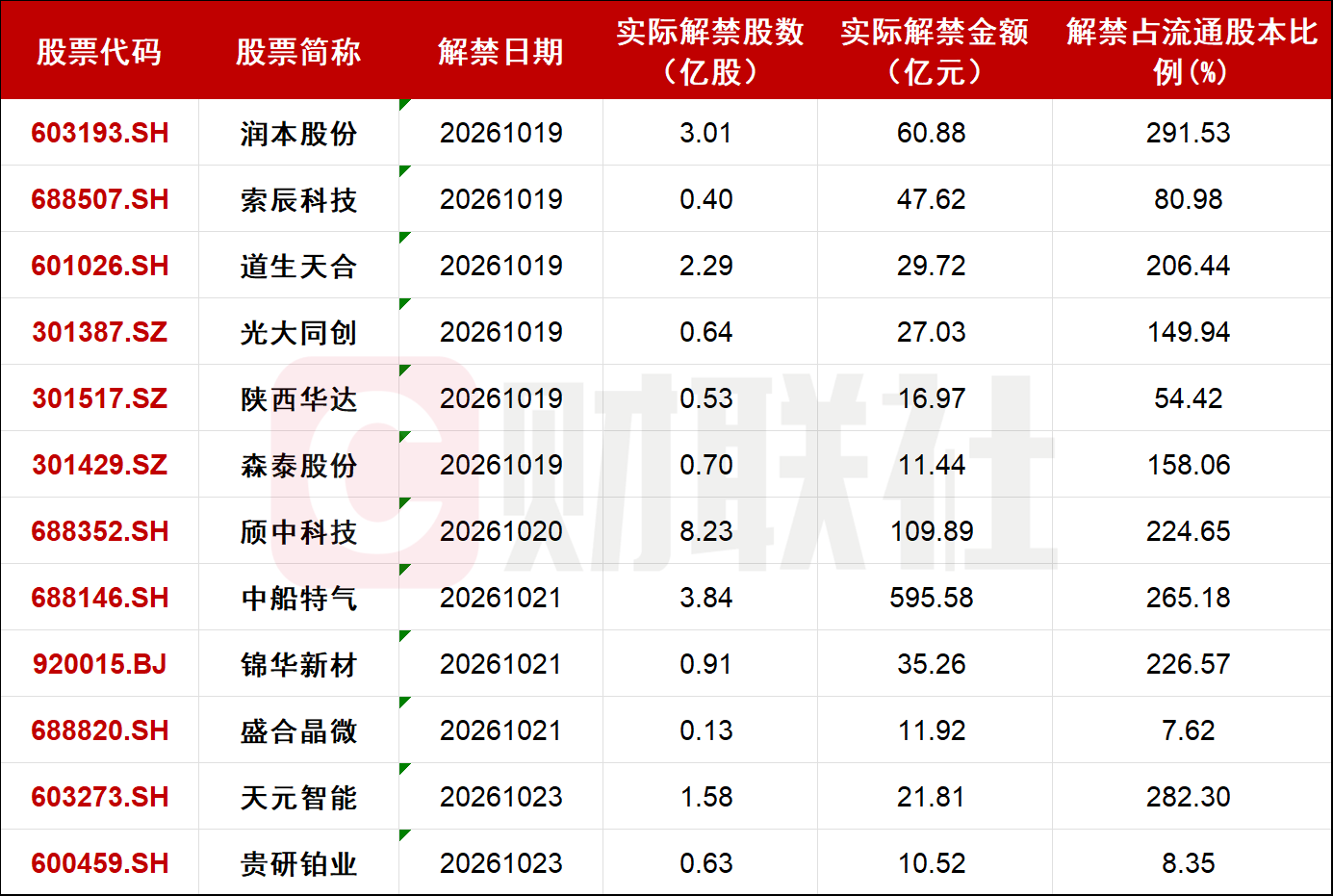Click stock code 600459.SH
This screenshot has height=896, width=1333.
click(x=100, y=863)
